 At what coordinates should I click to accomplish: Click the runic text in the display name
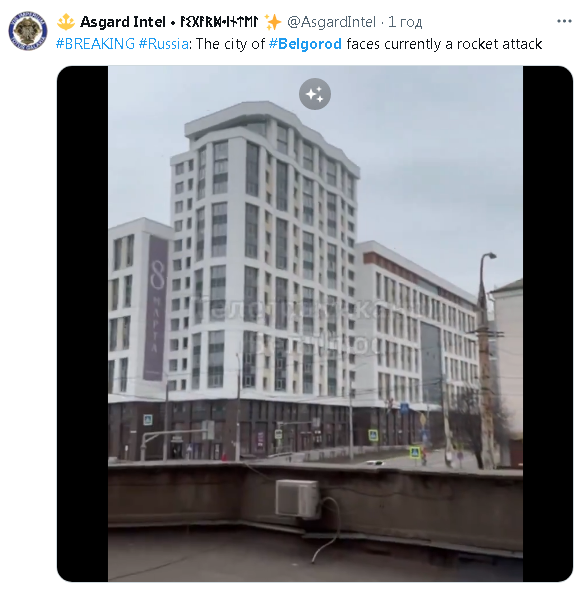pos(219,22)
